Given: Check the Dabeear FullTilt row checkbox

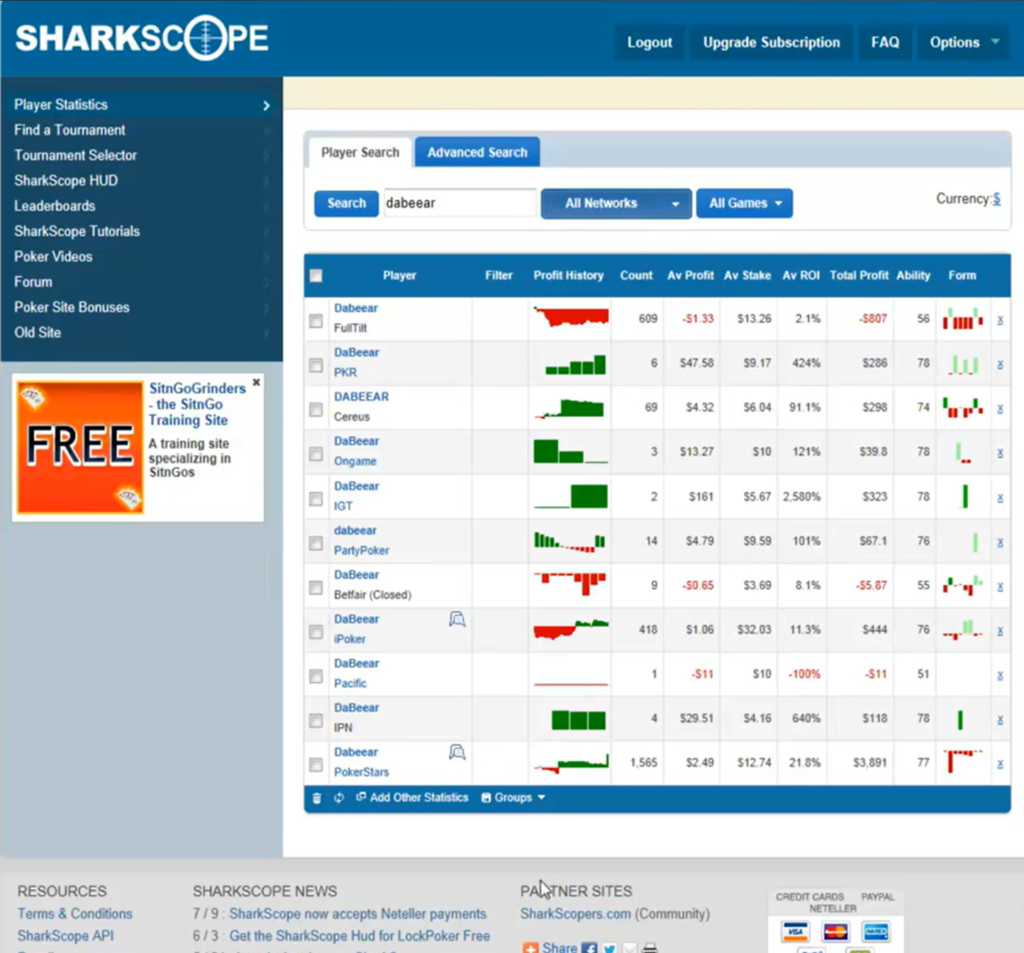Looking at the screenshot, I should (x=316, y=321).
